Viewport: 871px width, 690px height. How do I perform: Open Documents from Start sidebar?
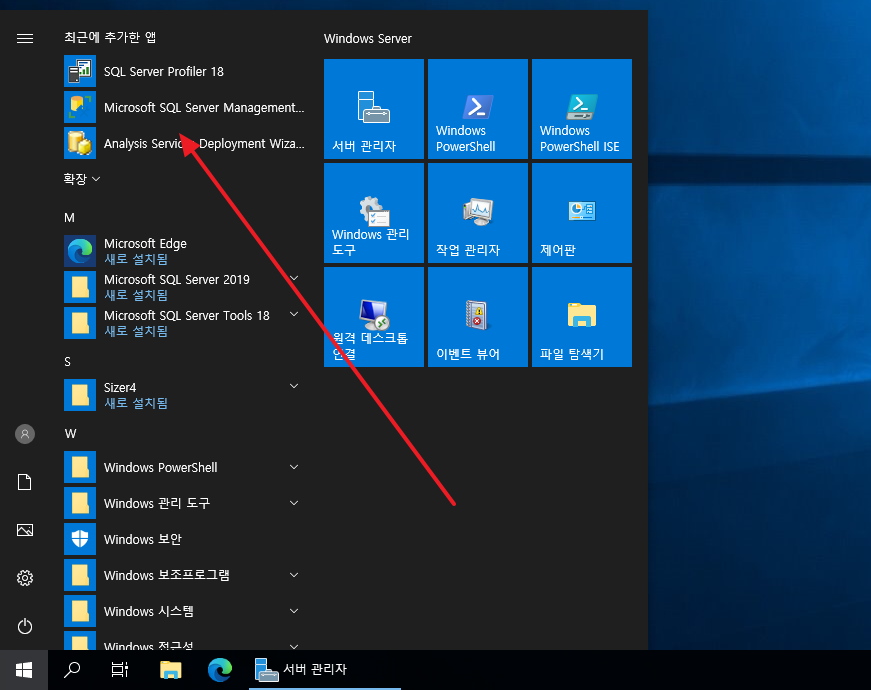[x=25, y=482]
